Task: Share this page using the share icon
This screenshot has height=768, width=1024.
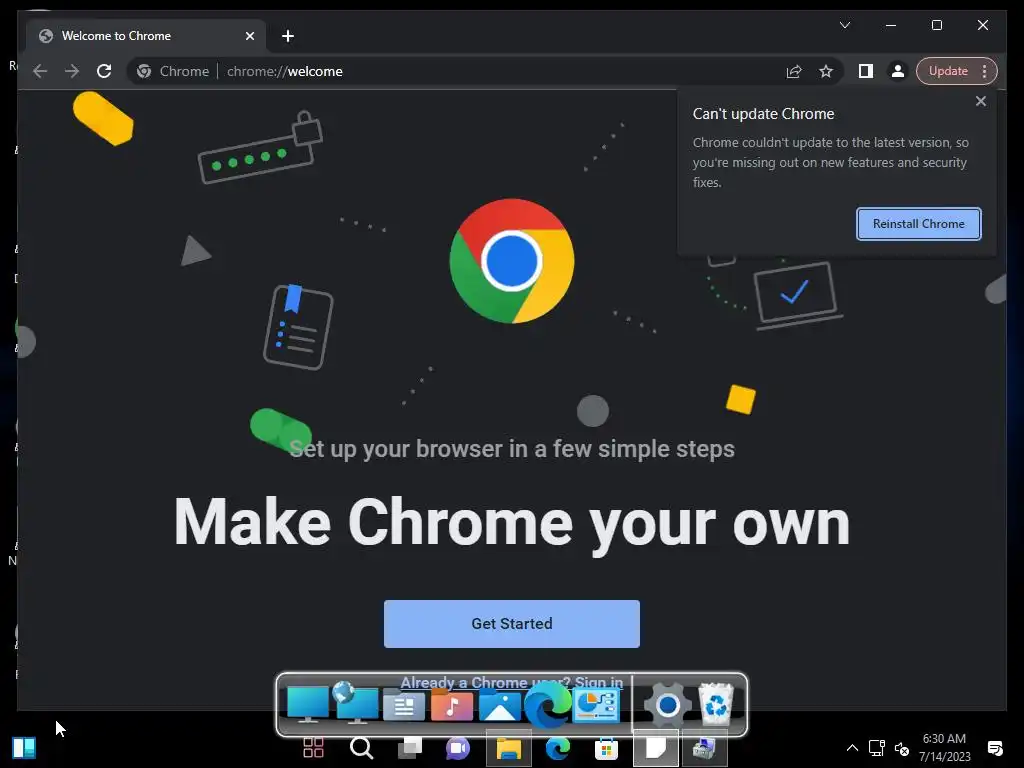Action: coord(794,71)
